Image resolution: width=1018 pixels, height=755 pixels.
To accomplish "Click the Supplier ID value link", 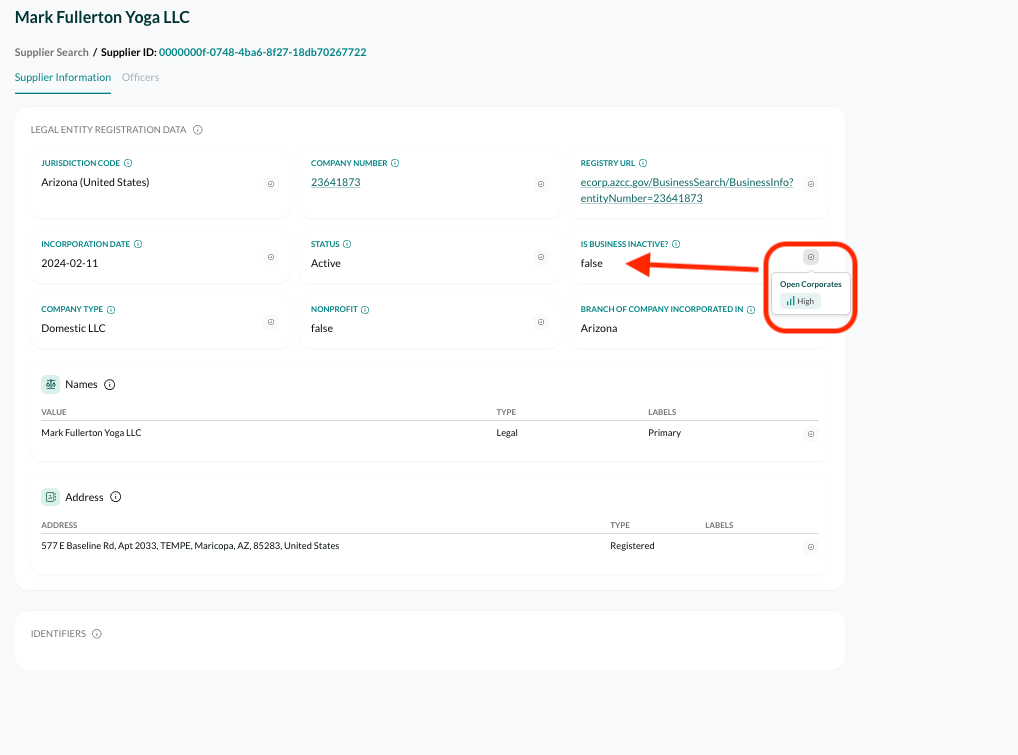I will 262,52.
